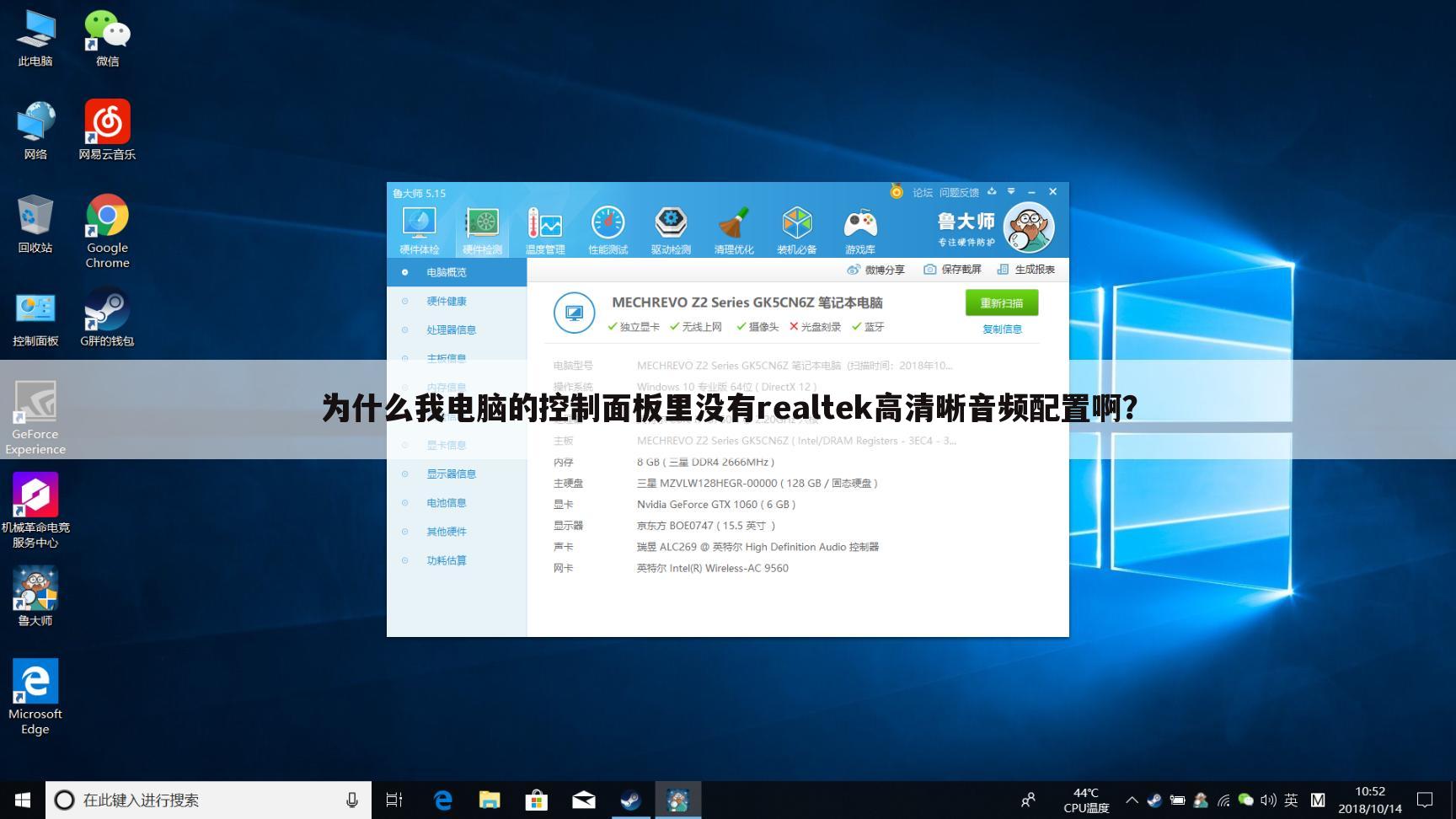
Task: Open 游戏库 game library controller icon
Action: pyautogui.click(x=859, y=230)
